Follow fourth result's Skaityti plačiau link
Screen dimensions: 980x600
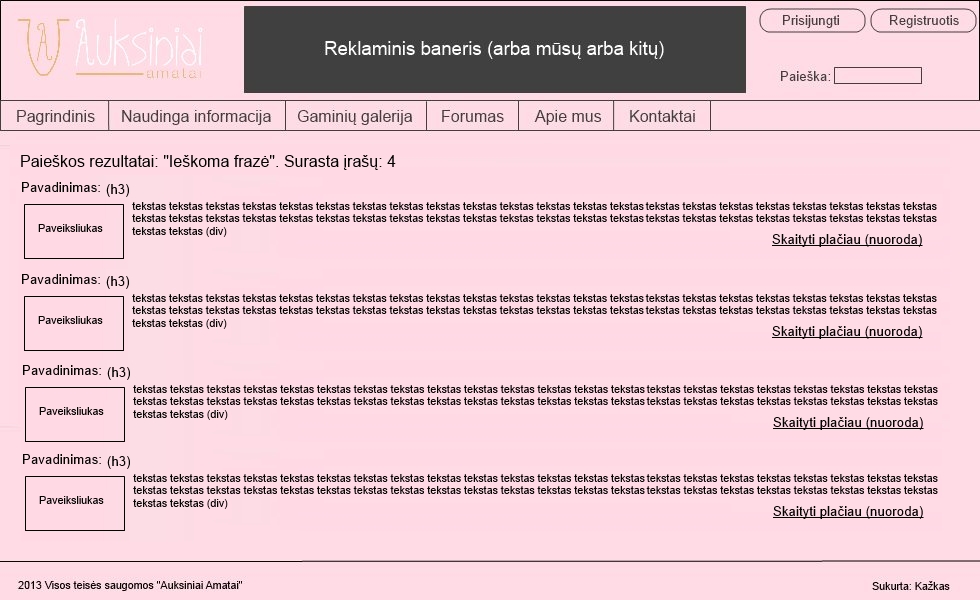coord(847,512)
